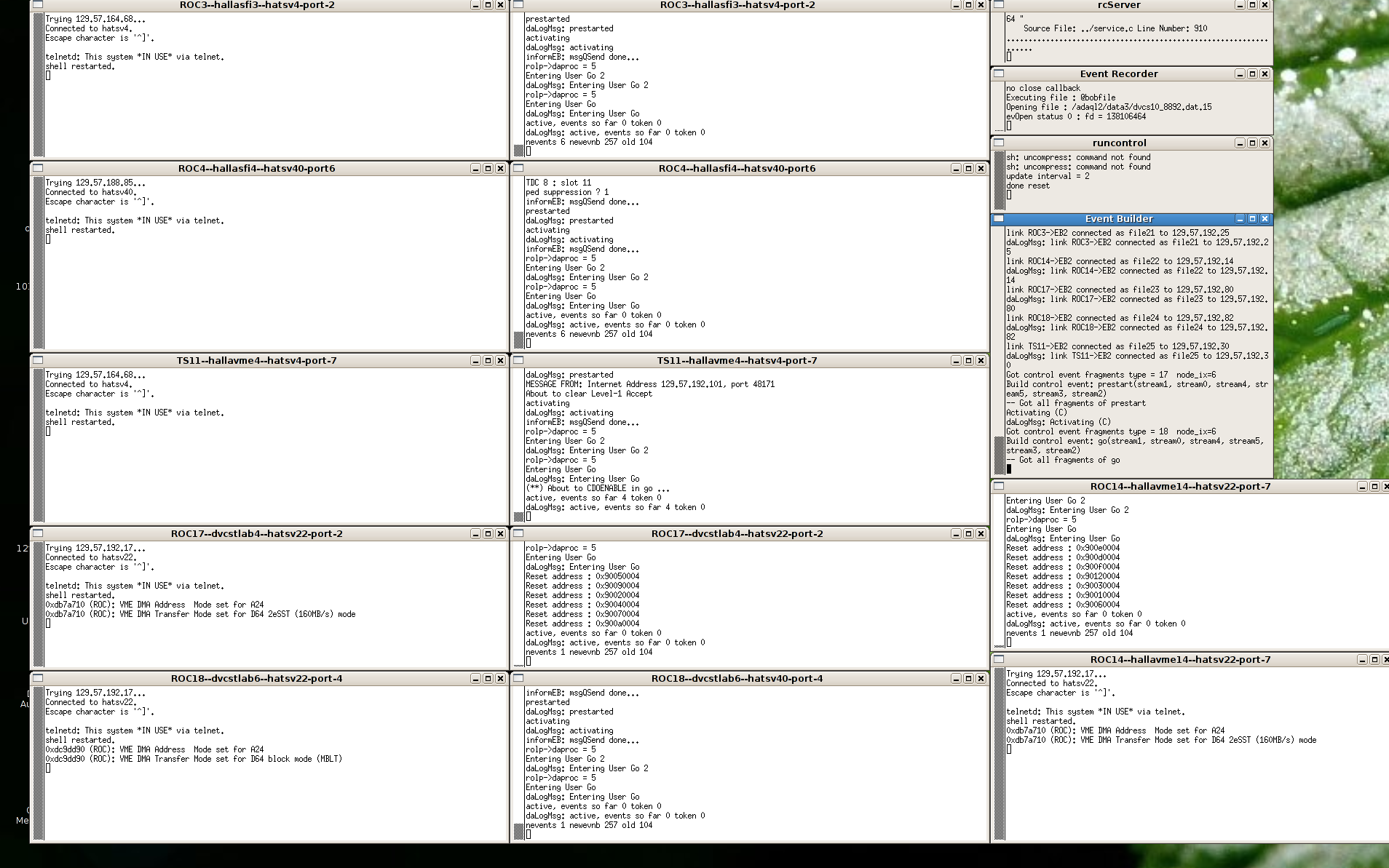Viewport: 1389px width, 868px height.
Task: Maximize the Event Recorder window
Action: (x=1252, y=73)
